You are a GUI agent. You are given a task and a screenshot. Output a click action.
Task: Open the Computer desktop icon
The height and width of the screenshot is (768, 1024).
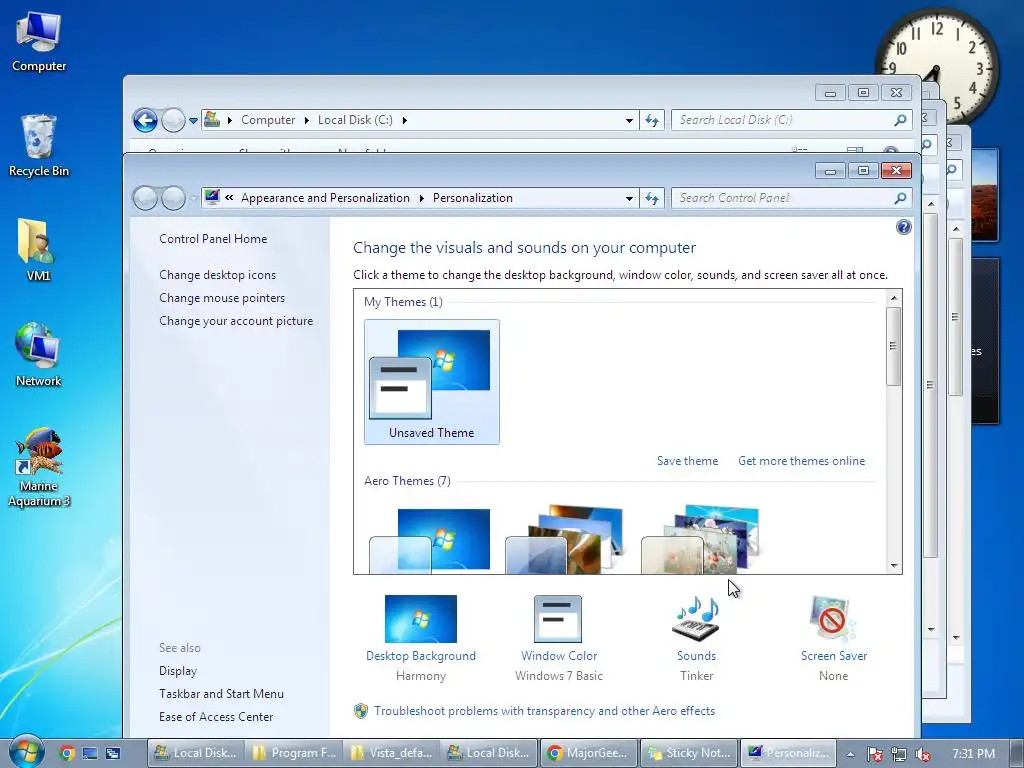coord(39,41)
